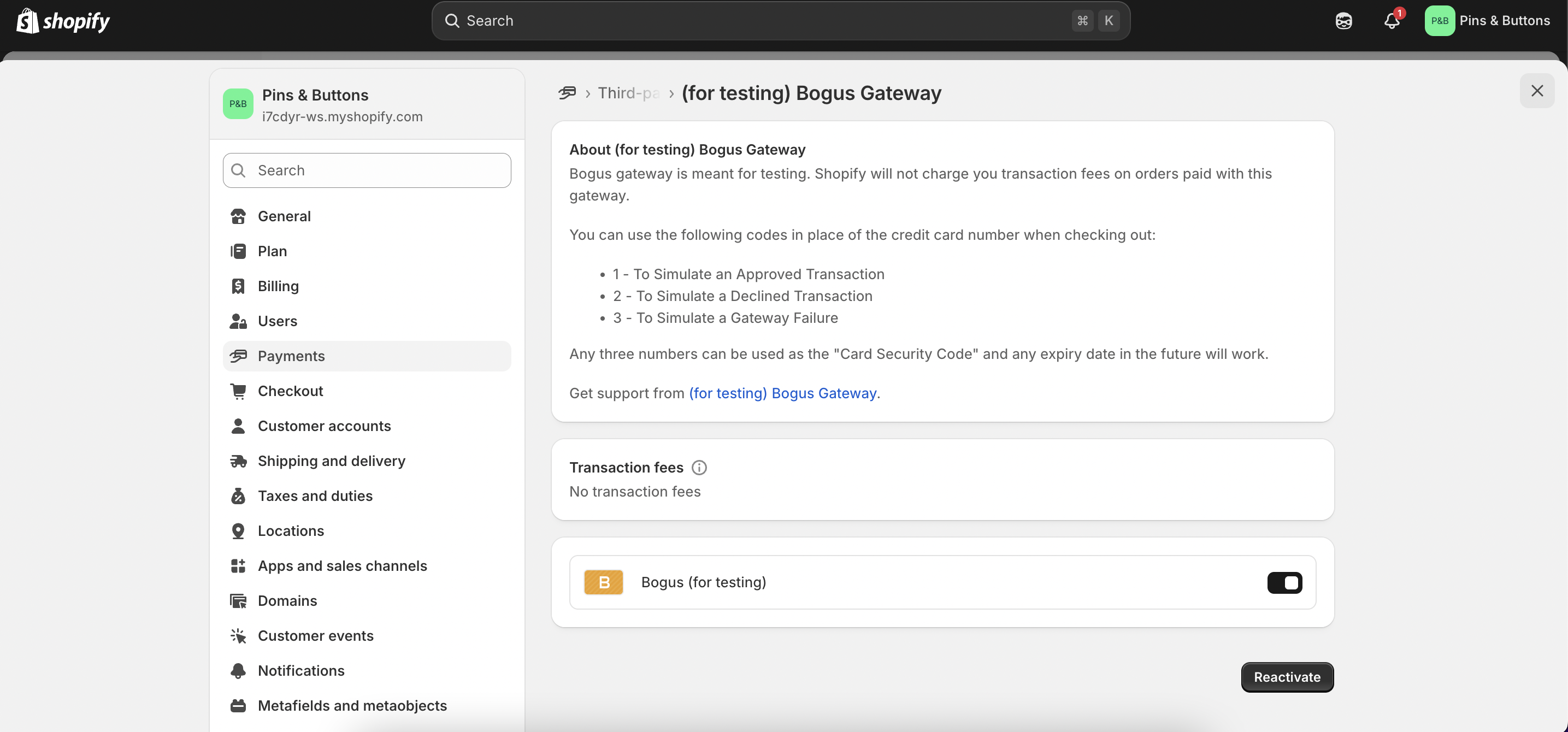Open the Pins & Buttons account menu
Viewport: 1568px width, 732px height.
tap(1487, 21)
